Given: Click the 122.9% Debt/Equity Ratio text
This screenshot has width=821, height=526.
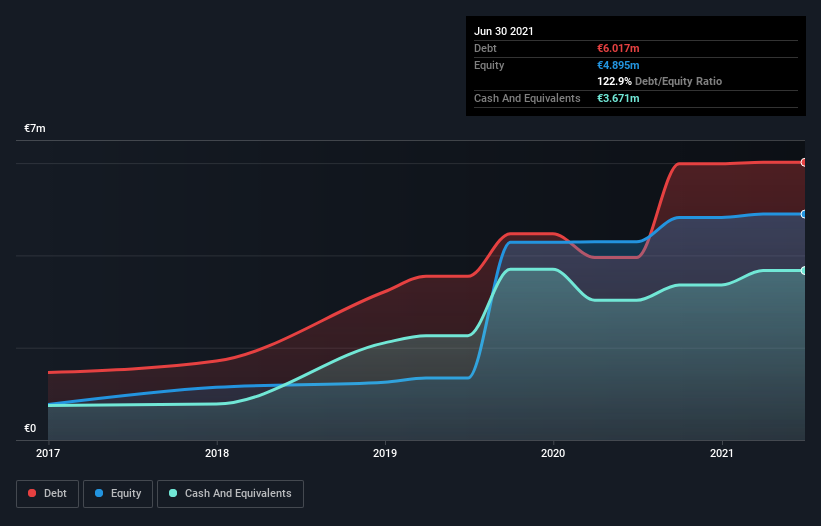Looking at the screenshot, I should (660, 82).
